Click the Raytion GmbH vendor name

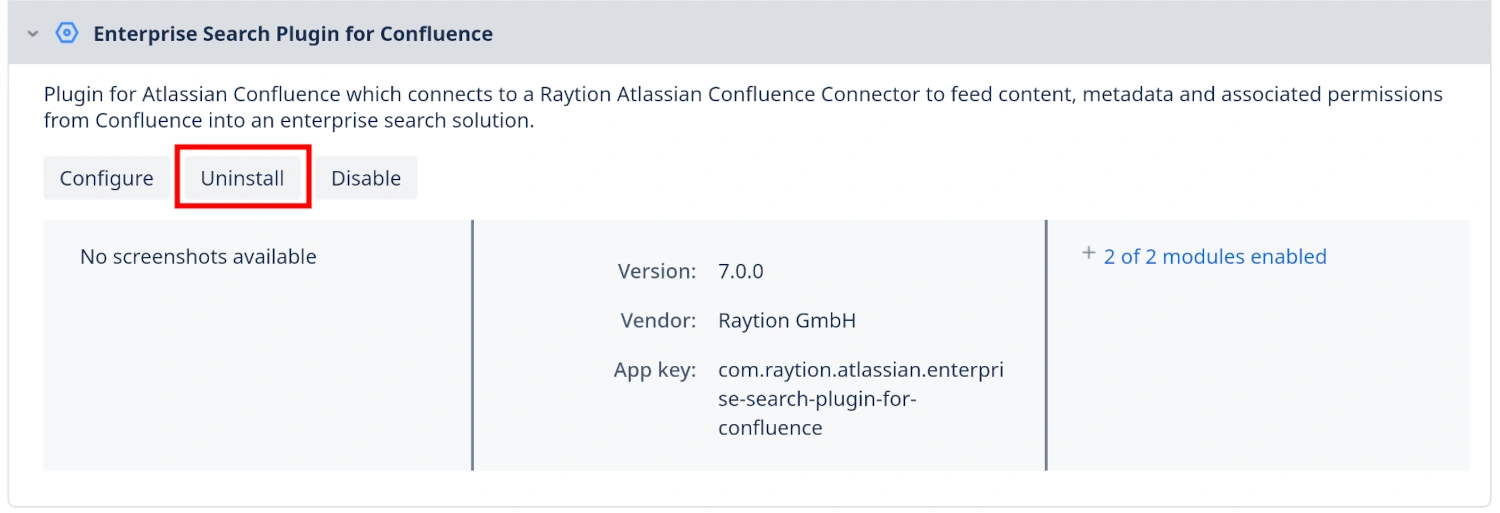pos(787,321)
